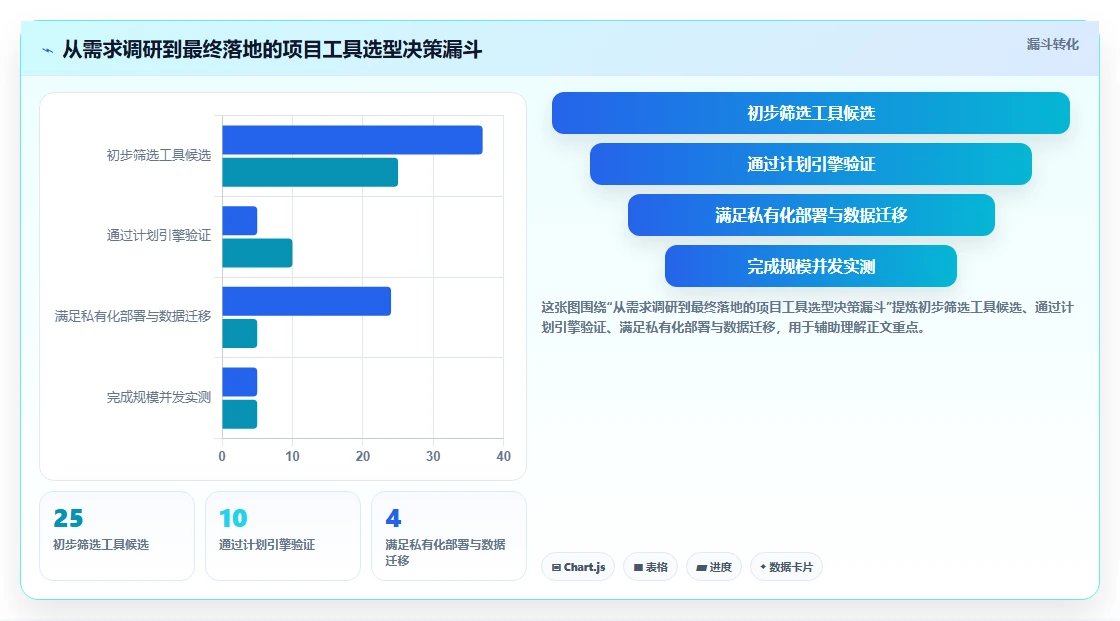Click the chart axis label 满足私有化部署与数据迁移
Screen dimensions: 1120x621
pyautogui.click(x=133, y=316)
